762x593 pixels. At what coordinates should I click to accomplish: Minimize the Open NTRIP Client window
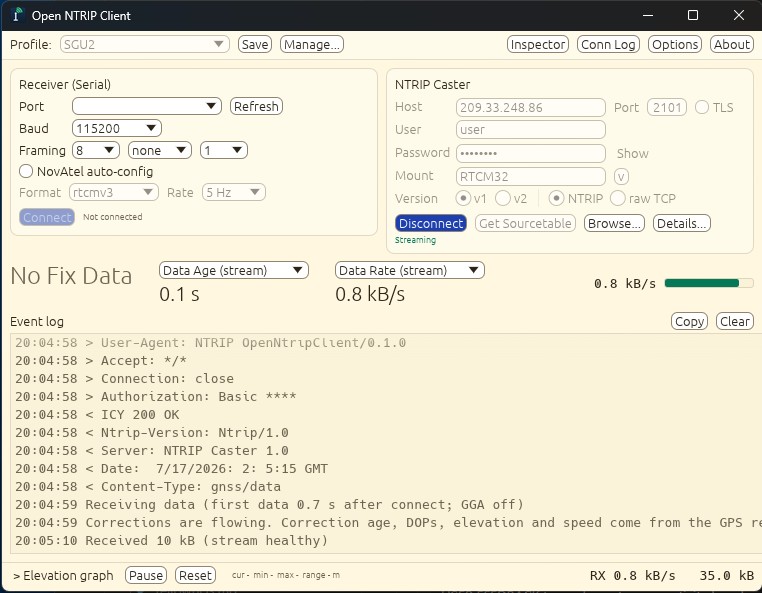(648, 15)
